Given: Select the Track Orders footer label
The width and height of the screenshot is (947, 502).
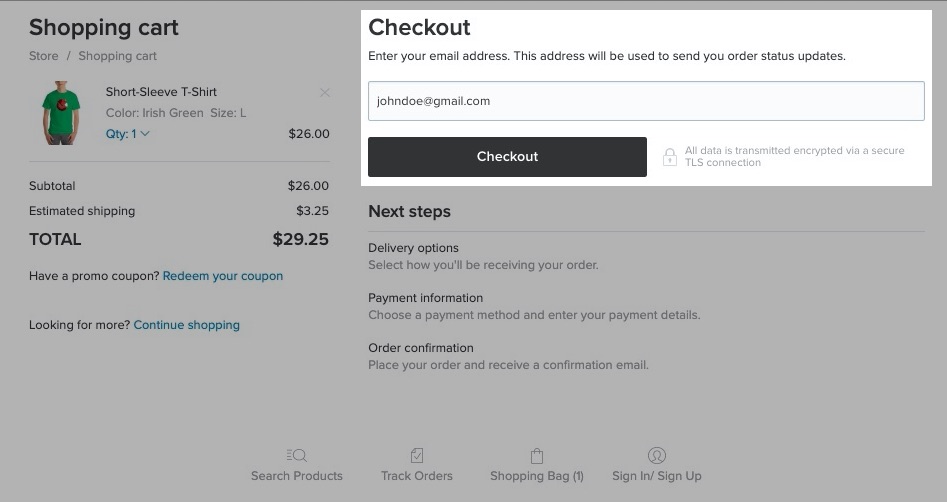Looking at the screenshot, I should (x=417, y=476).
